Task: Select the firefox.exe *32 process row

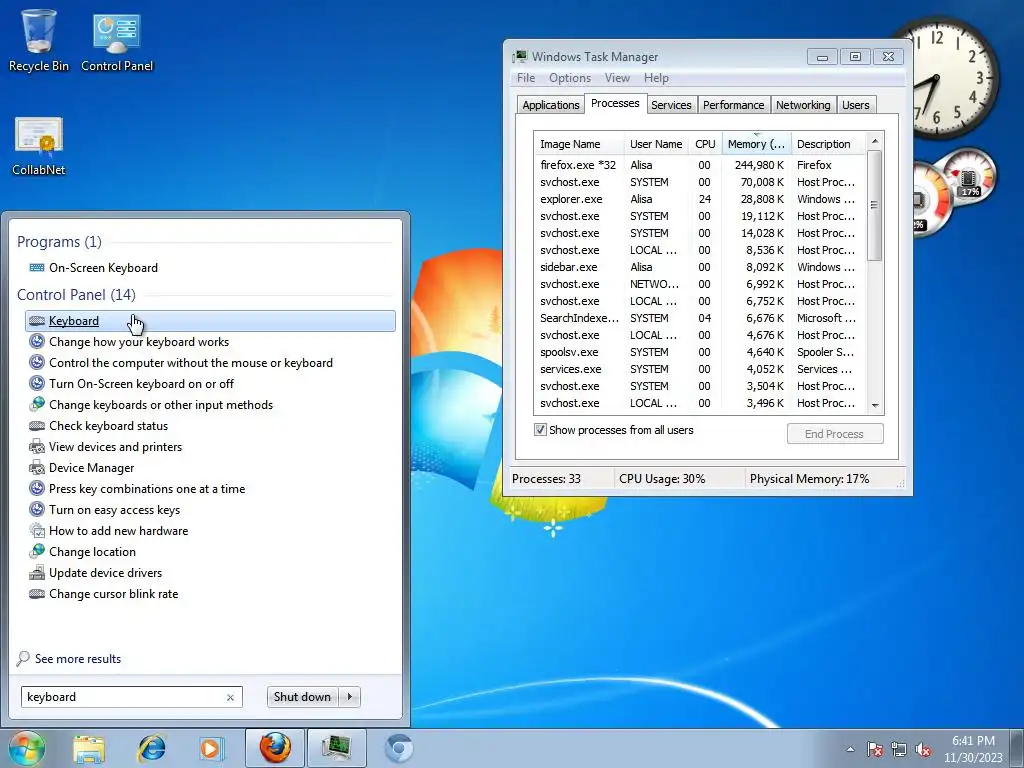Action: (x=700, y=165)
